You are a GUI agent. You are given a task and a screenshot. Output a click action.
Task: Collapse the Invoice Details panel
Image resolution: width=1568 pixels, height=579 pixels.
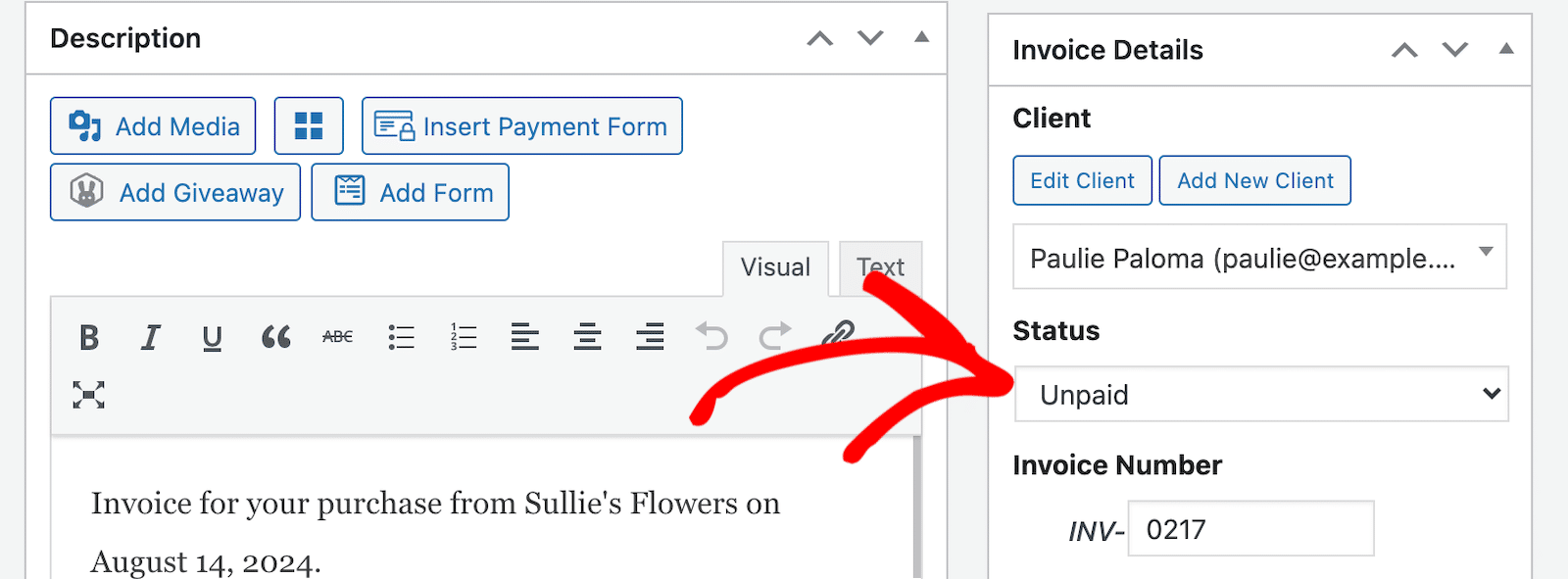pyautogui.click(x=1506, y=49)
